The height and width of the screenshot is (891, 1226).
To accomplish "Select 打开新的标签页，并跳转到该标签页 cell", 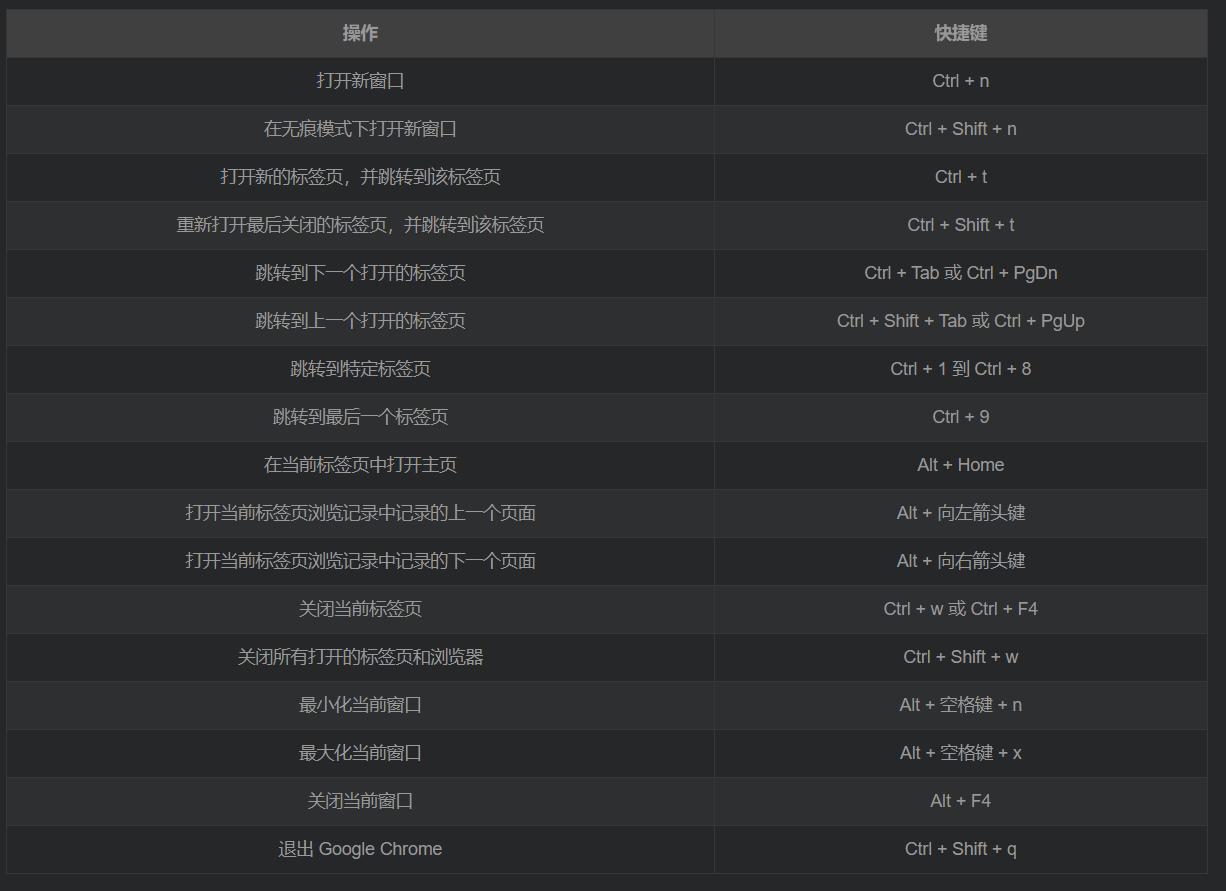I will point(360,177).
